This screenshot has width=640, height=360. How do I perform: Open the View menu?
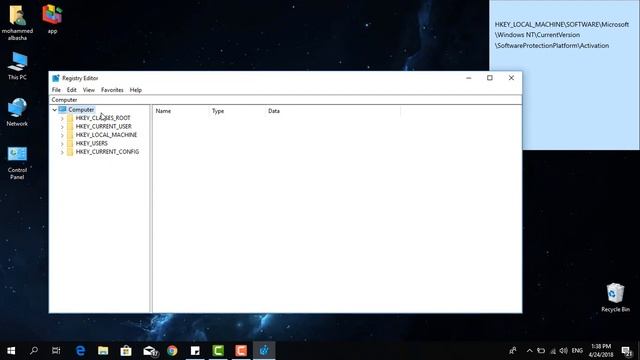click(89, 90)
